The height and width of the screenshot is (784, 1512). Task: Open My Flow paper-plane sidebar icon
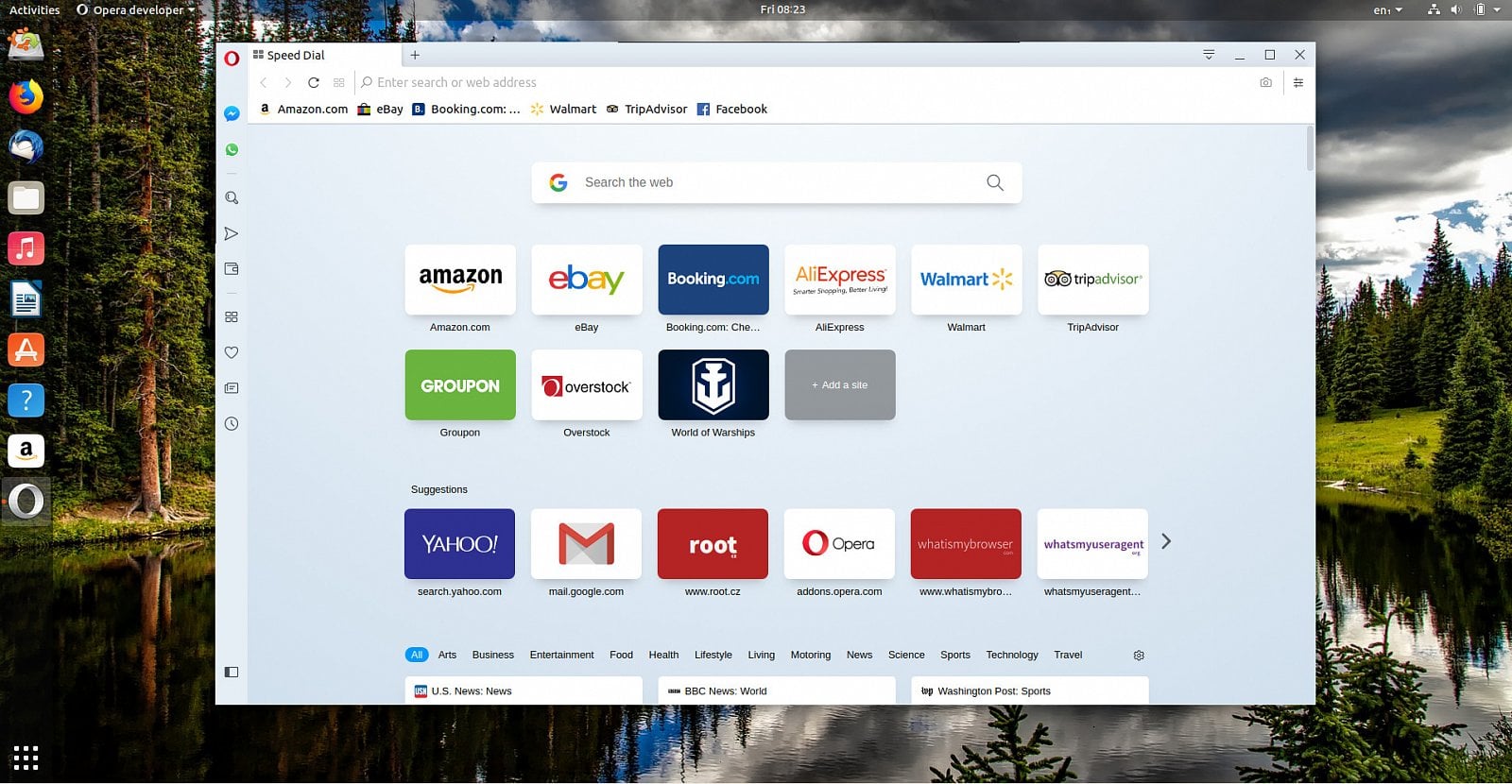232,233
